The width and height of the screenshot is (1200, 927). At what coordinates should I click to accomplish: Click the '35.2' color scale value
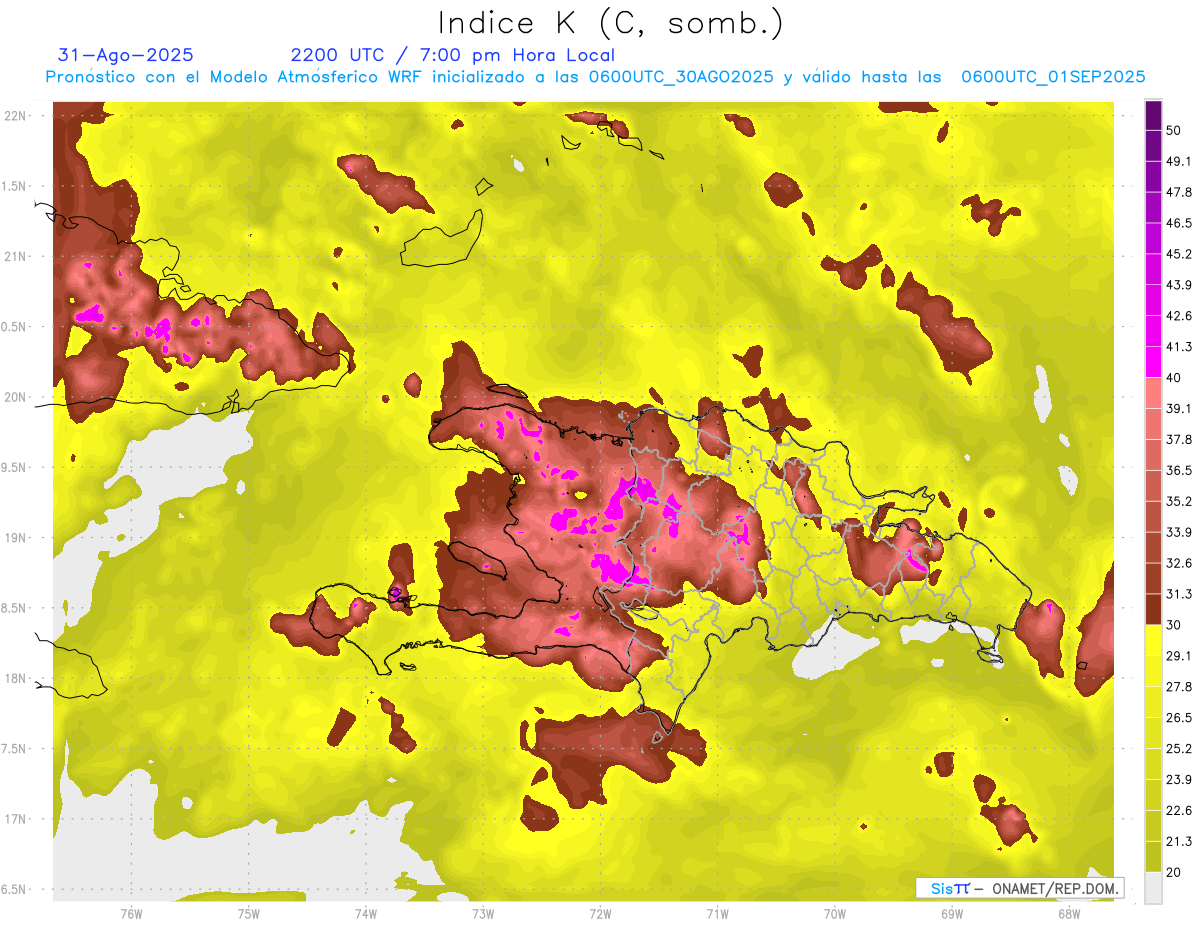[x=1179, y=501]
